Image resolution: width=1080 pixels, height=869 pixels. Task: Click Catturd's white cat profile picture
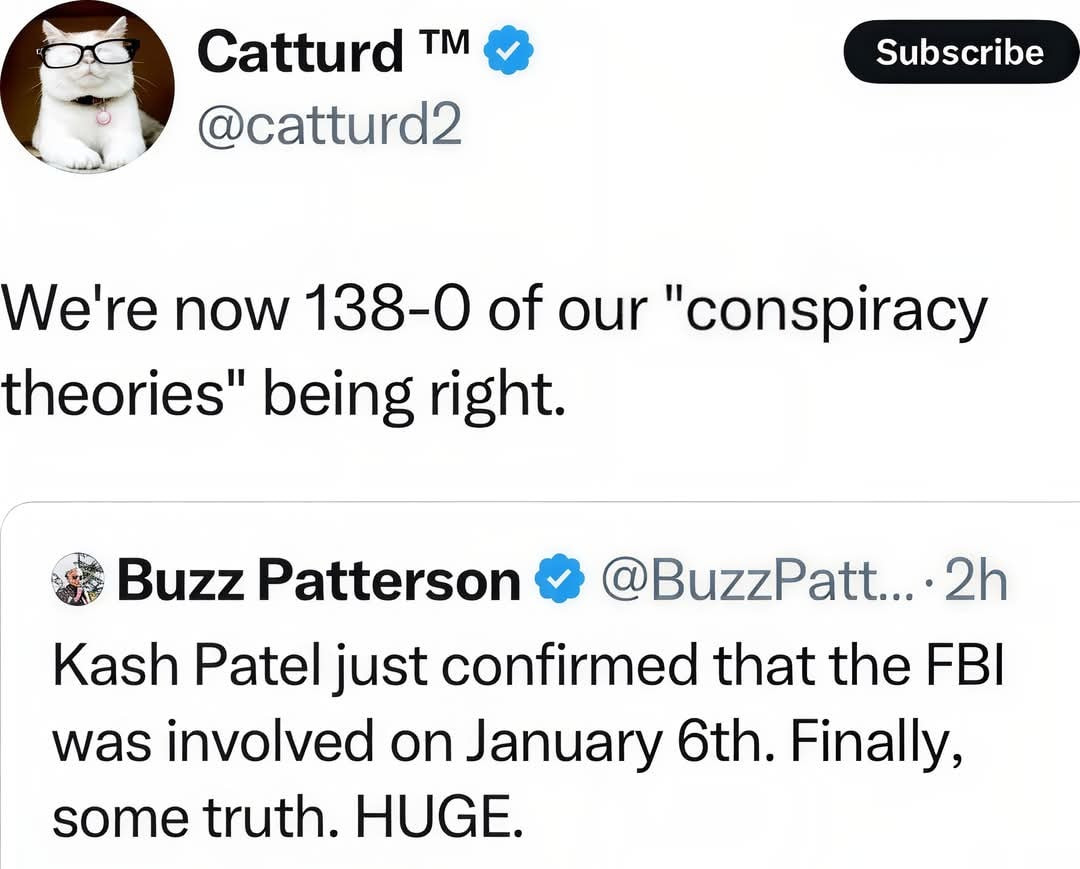coord(87,87)
